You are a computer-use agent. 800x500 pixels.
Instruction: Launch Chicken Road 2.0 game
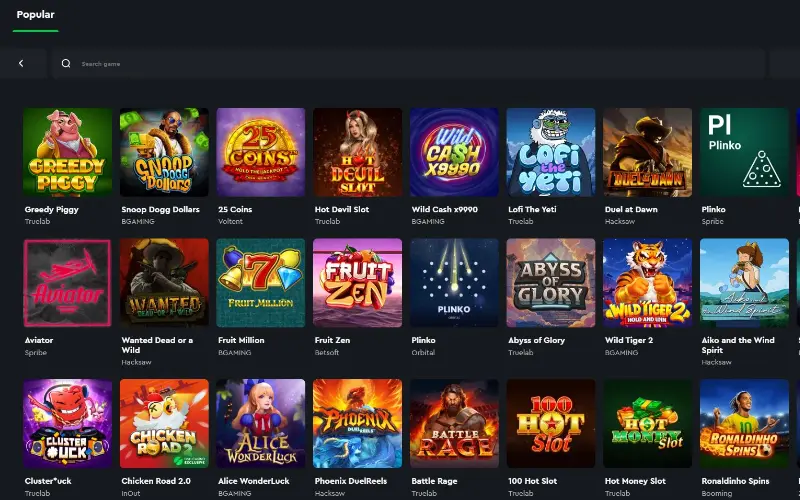[164, 423]
